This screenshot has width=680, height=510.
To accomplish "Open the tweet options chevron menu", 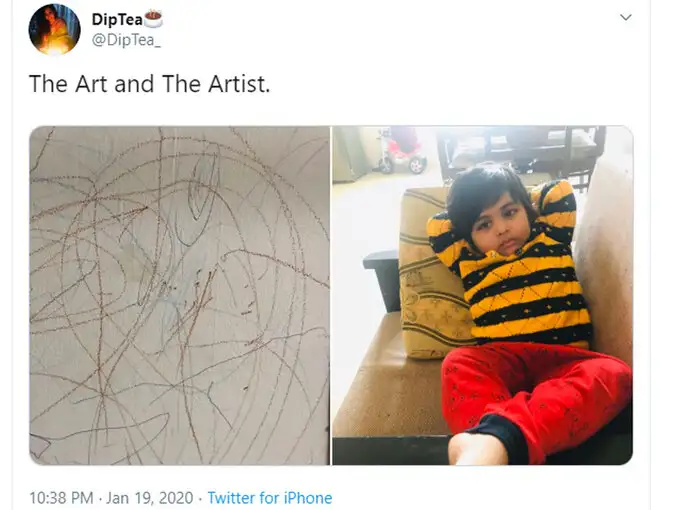I will 626,18.
